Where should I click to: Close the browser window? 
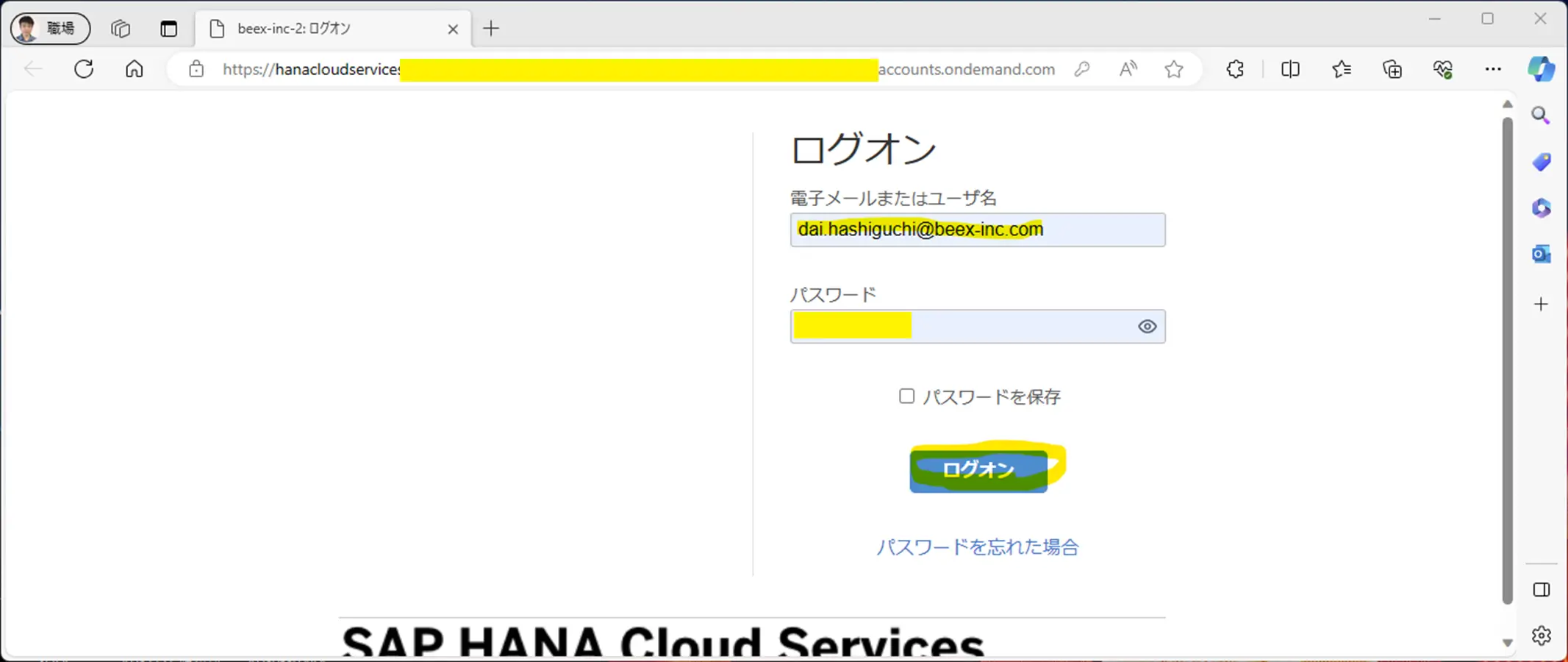1540,19
